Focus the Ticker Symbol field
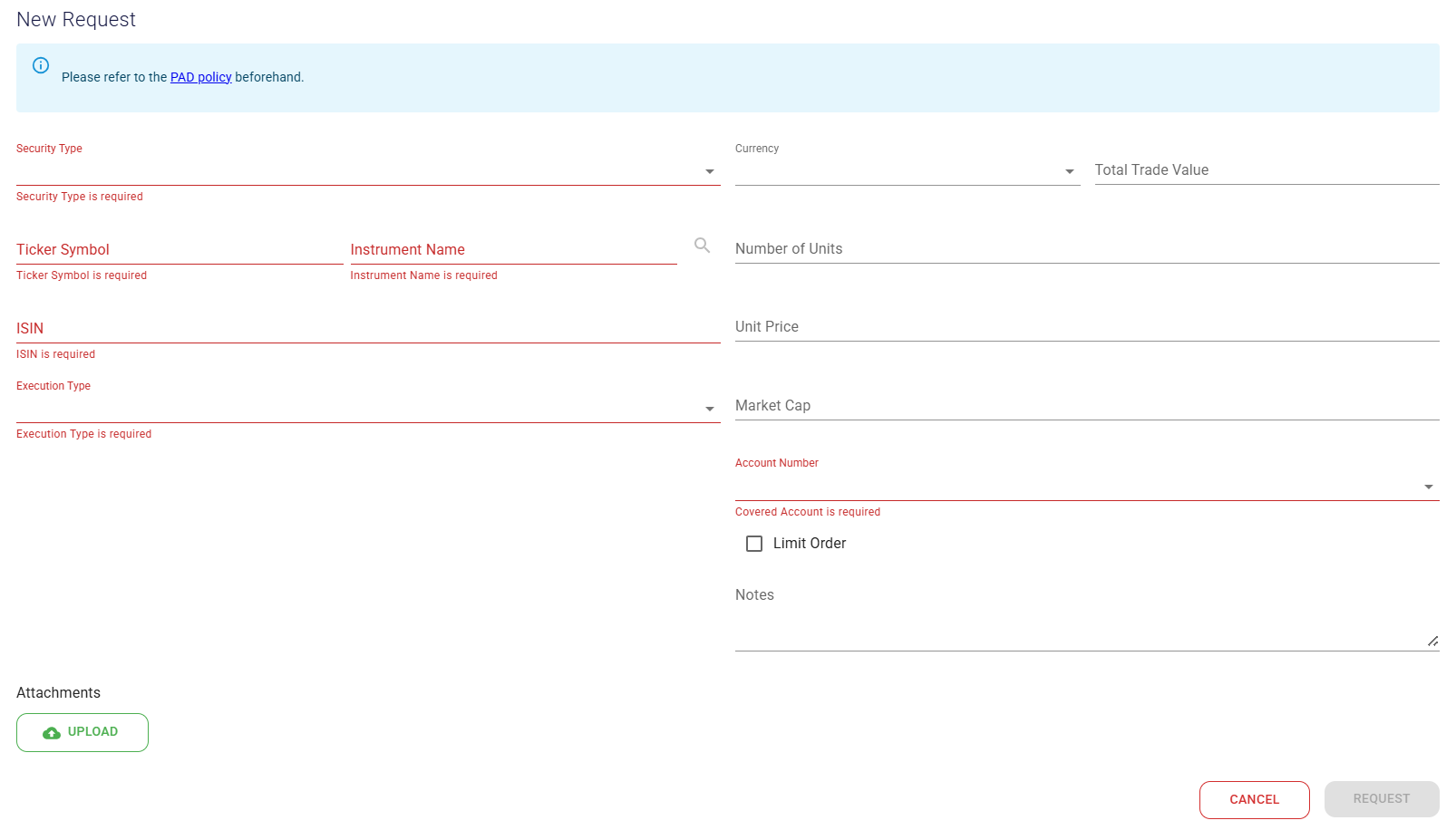Image resolution: width=1456 pixels, height=830 pixels. pyautogui.click(x=179, y=250)
